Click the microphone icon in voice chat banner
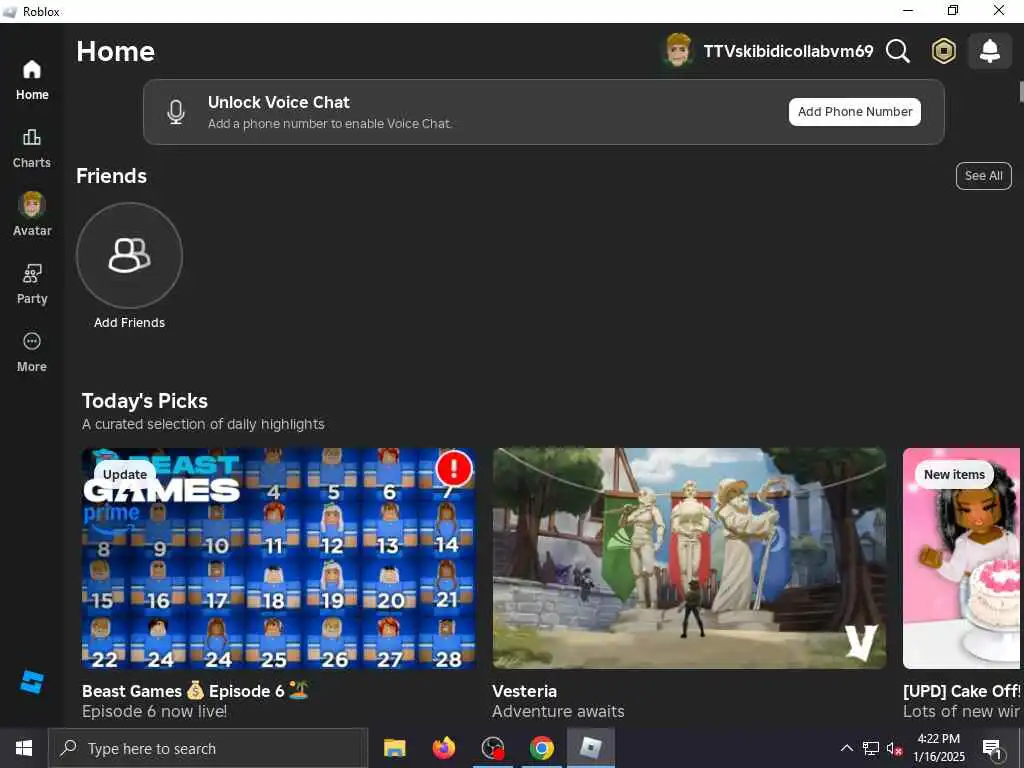 176,112
